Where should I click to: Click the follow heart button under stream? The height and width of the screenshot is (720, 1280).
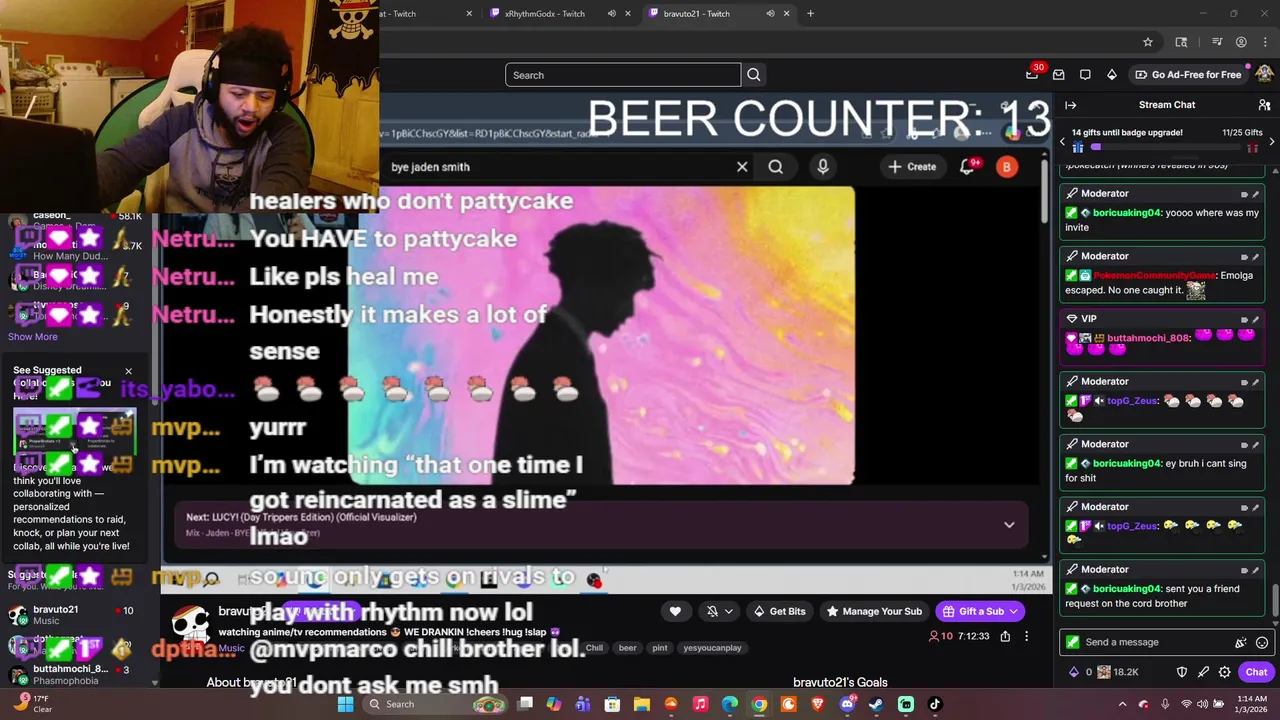coord(675,611)
